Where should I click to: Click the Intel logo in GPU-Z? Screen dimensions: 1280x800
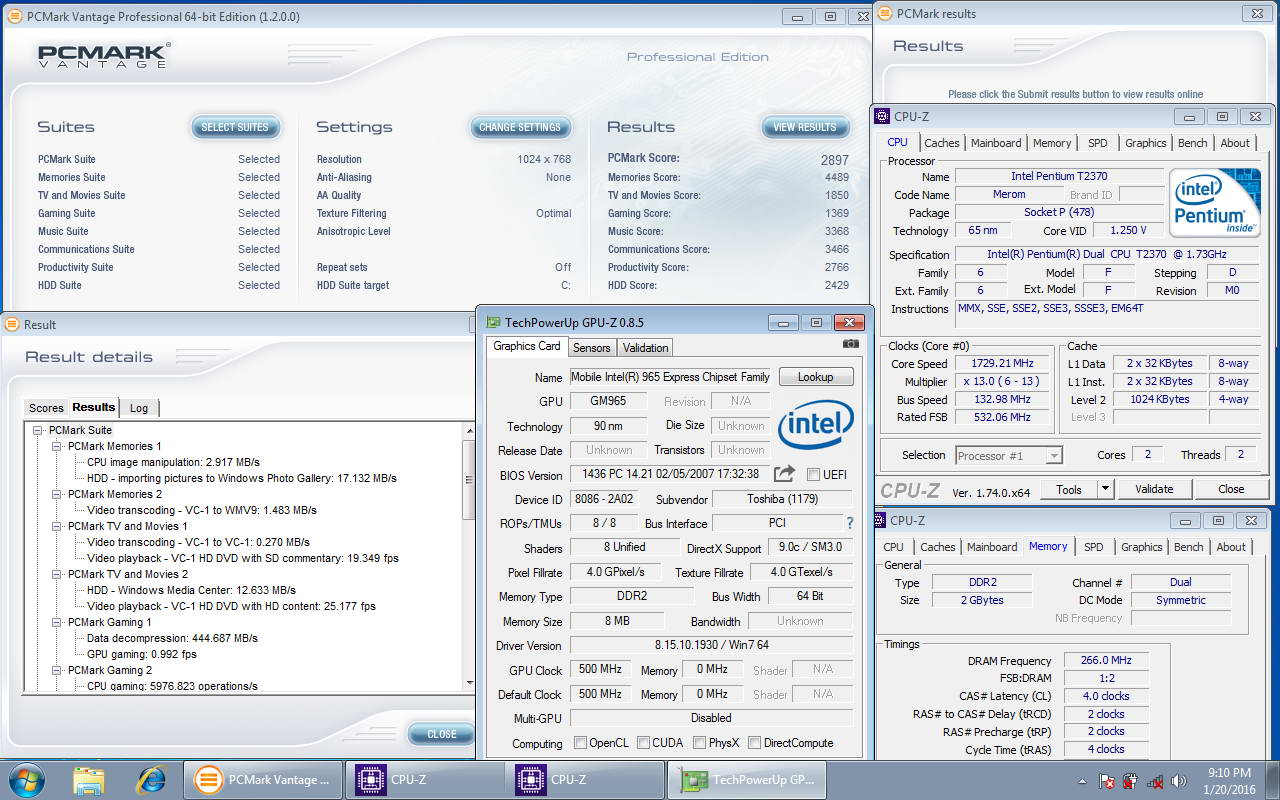click(816, 425)
